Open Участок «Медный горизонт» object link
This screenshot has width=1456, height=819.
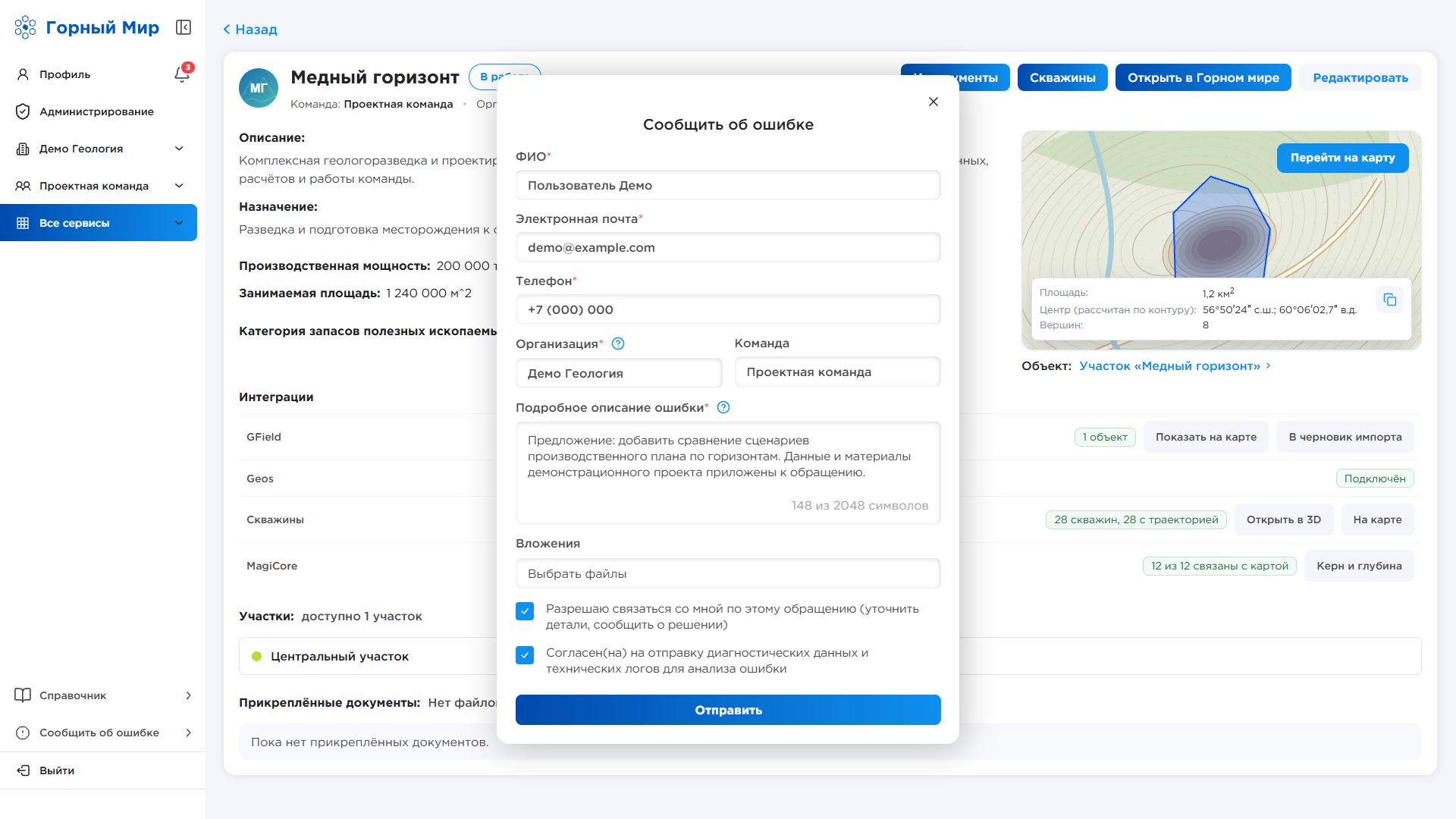point(1175,366)
